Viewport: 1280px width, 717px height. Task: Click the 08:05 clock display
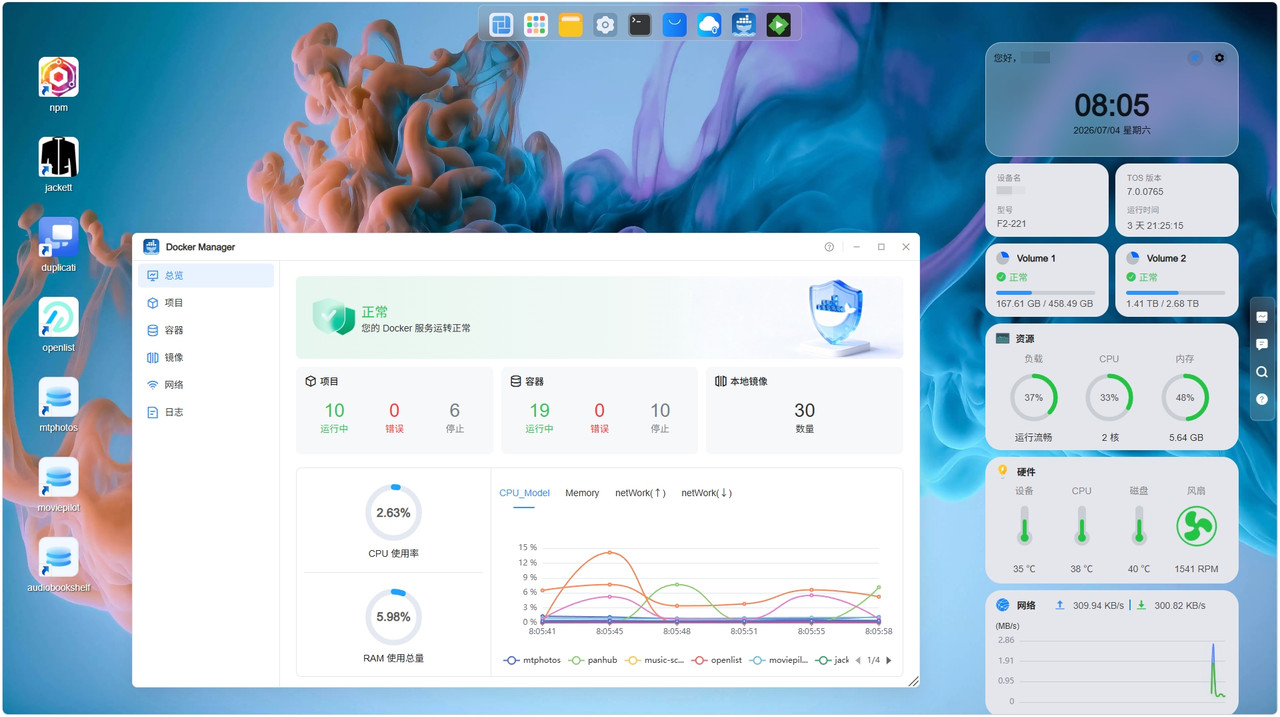pos(1112,105)
